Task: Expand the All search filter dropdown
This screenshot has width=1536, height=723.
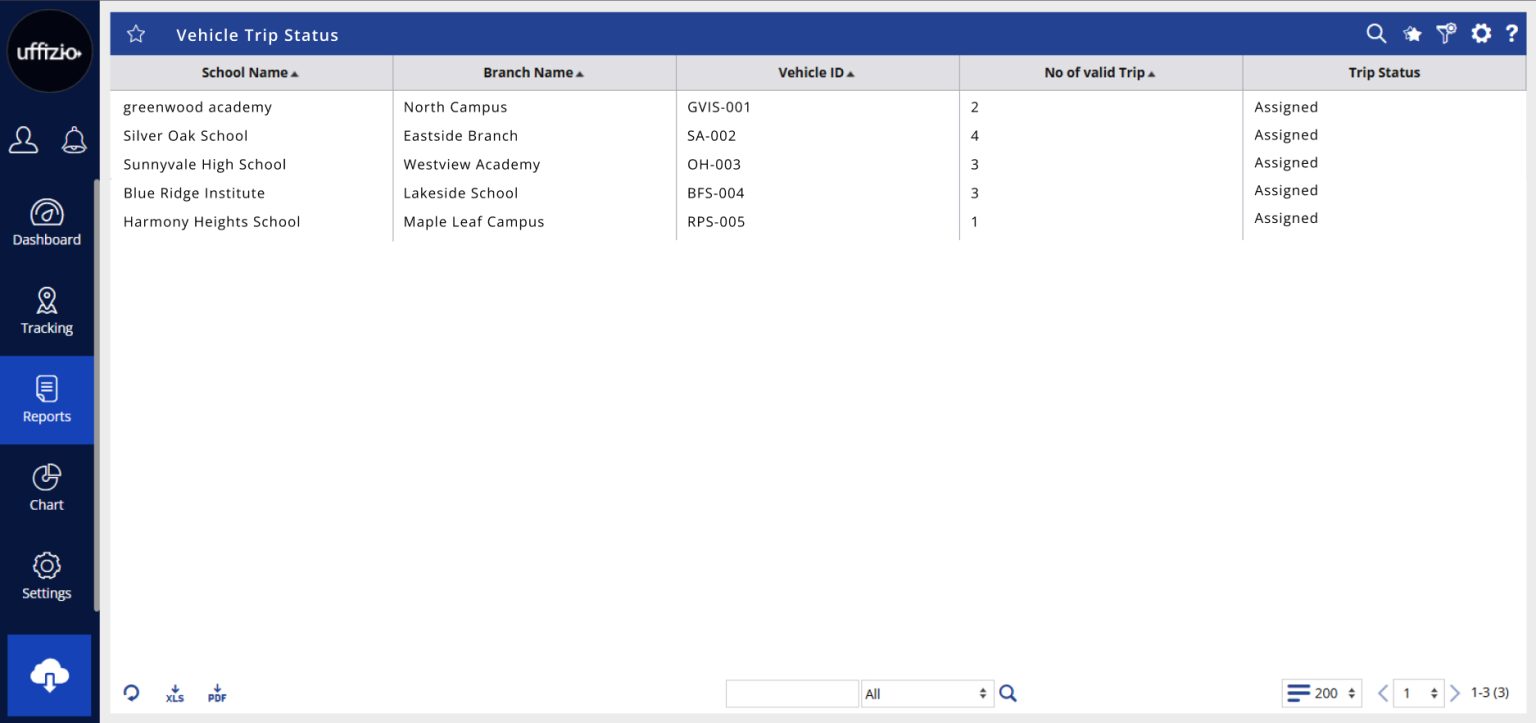Action: tap(927, 694)
